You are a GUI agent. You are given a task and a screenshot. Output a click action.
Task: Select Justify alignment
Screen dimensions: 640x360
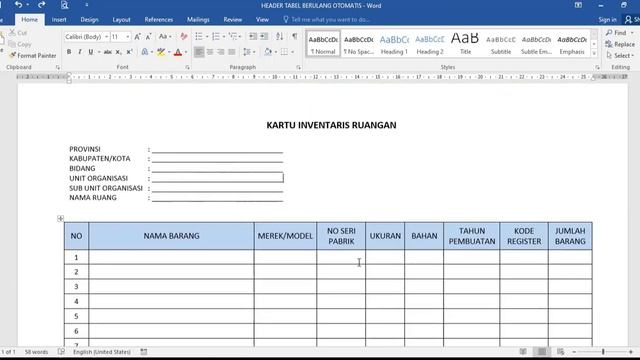(232, 52)
